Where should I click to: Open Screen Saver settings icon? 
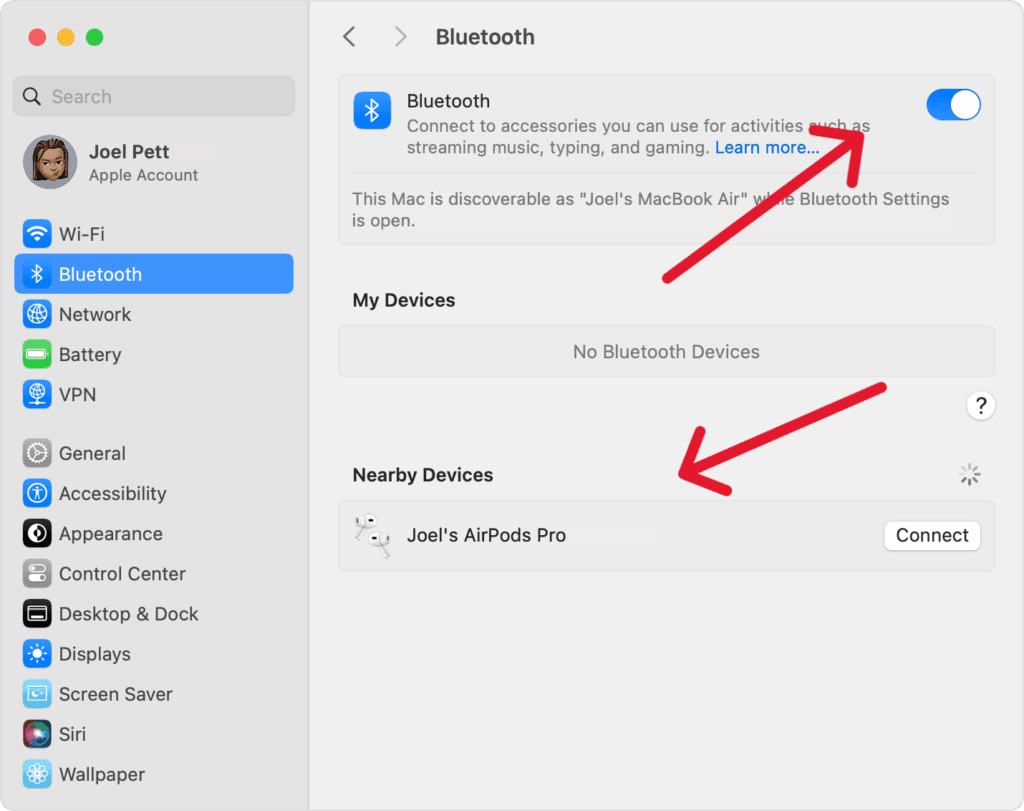[37, 694]
